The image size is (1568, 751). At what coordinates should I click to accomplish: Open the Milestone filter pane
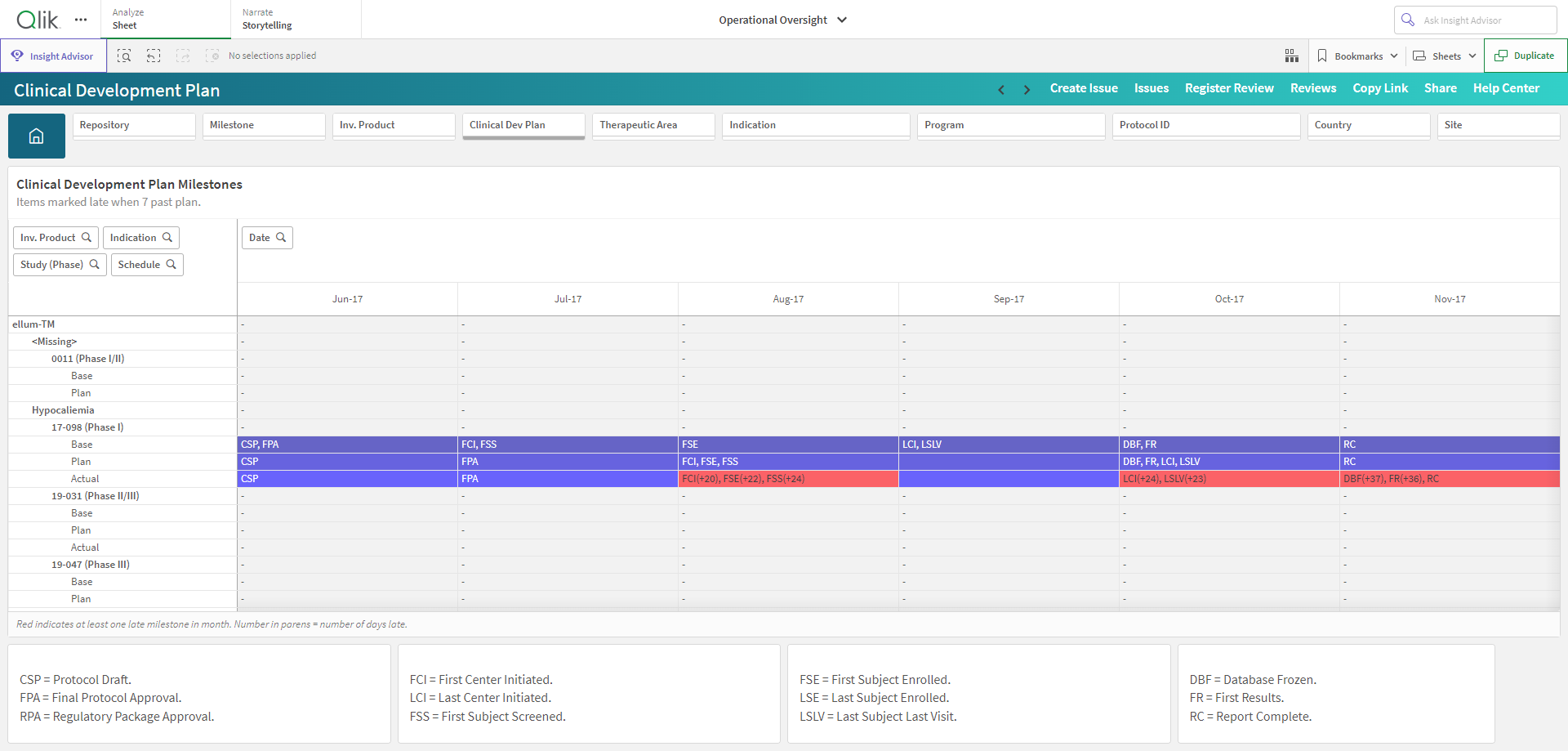pos(264,126)
